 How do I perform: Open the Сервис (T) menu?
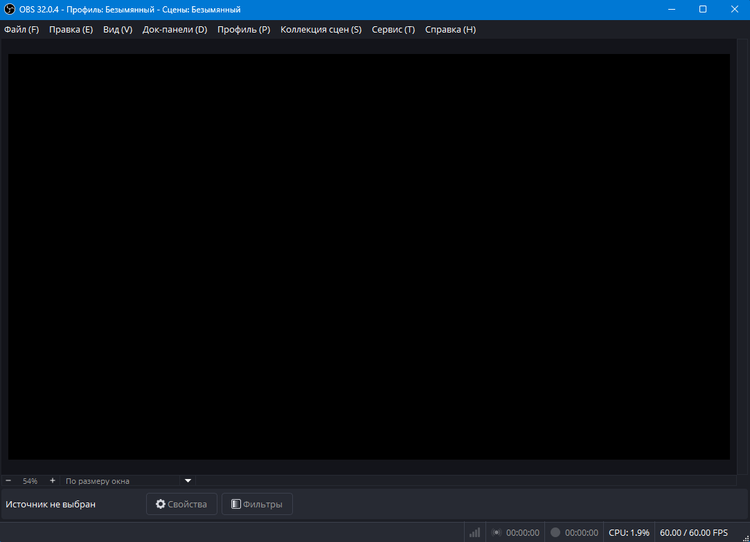coord(393,30)
